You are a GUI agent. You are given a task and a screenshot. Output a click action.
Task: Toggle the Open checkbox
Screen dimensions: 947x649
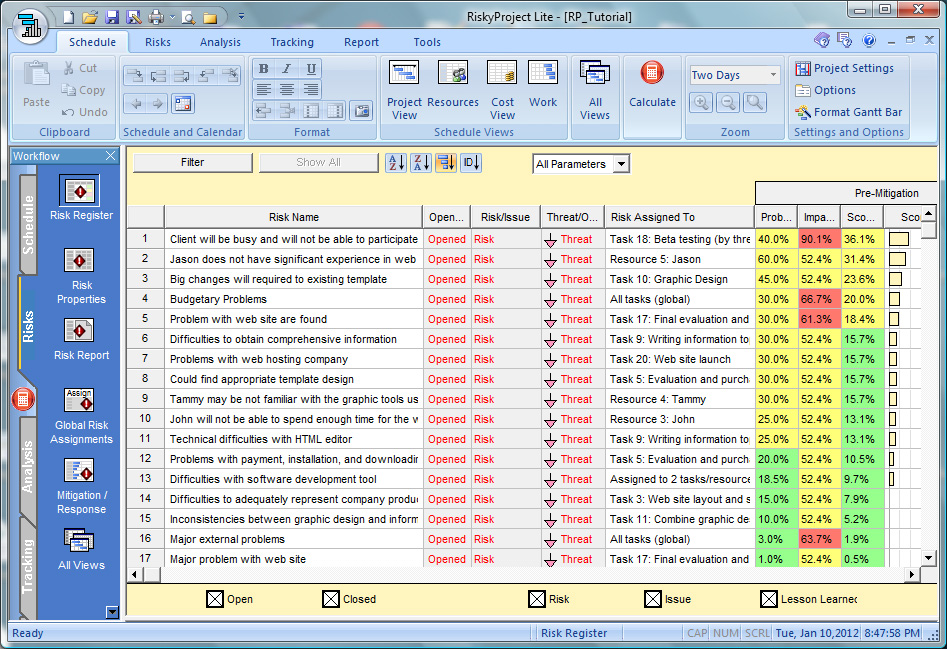pyautogui.click(x=215, y=599)
